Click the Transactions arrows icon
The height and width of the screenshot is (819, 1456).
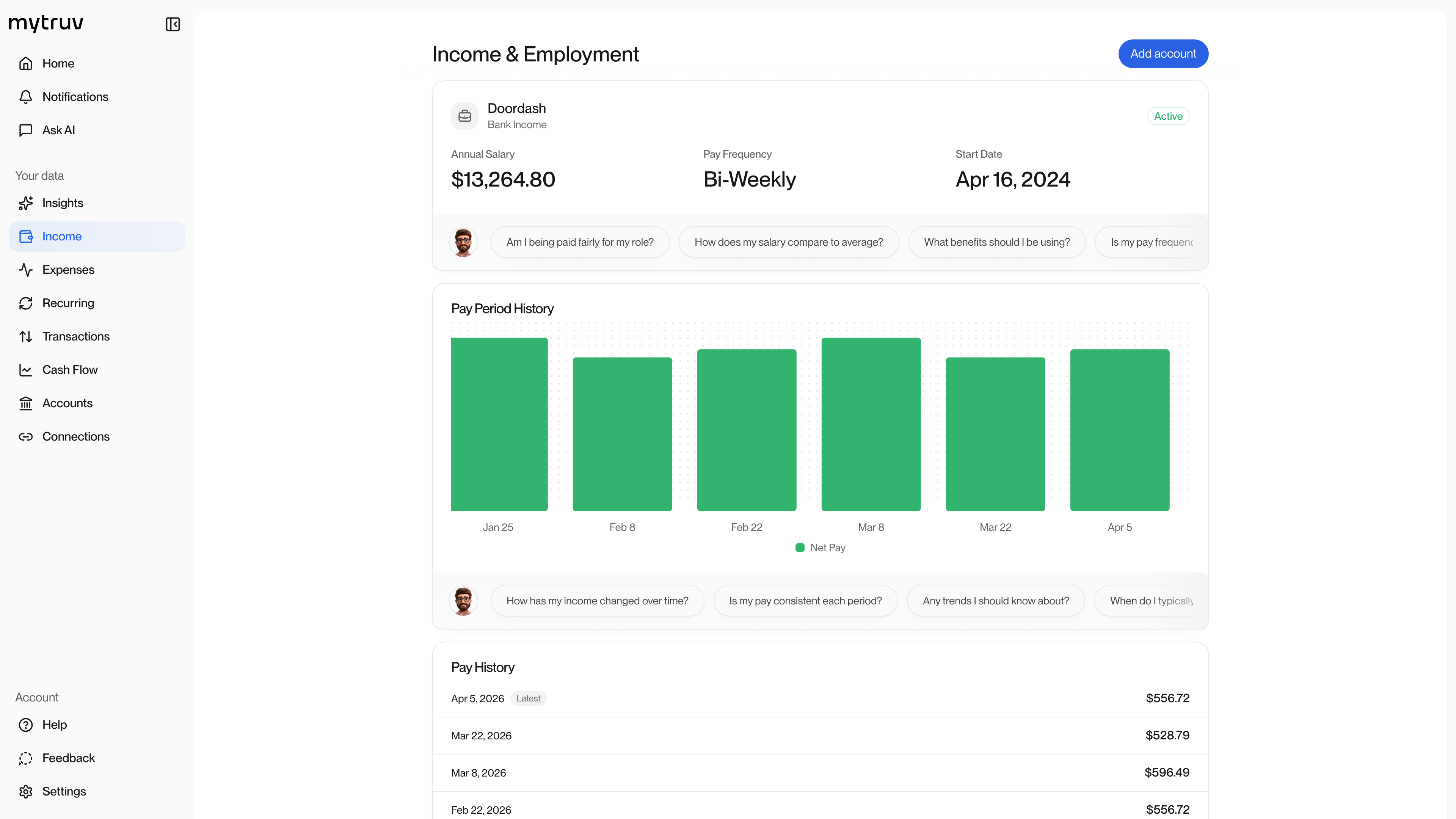25,336
